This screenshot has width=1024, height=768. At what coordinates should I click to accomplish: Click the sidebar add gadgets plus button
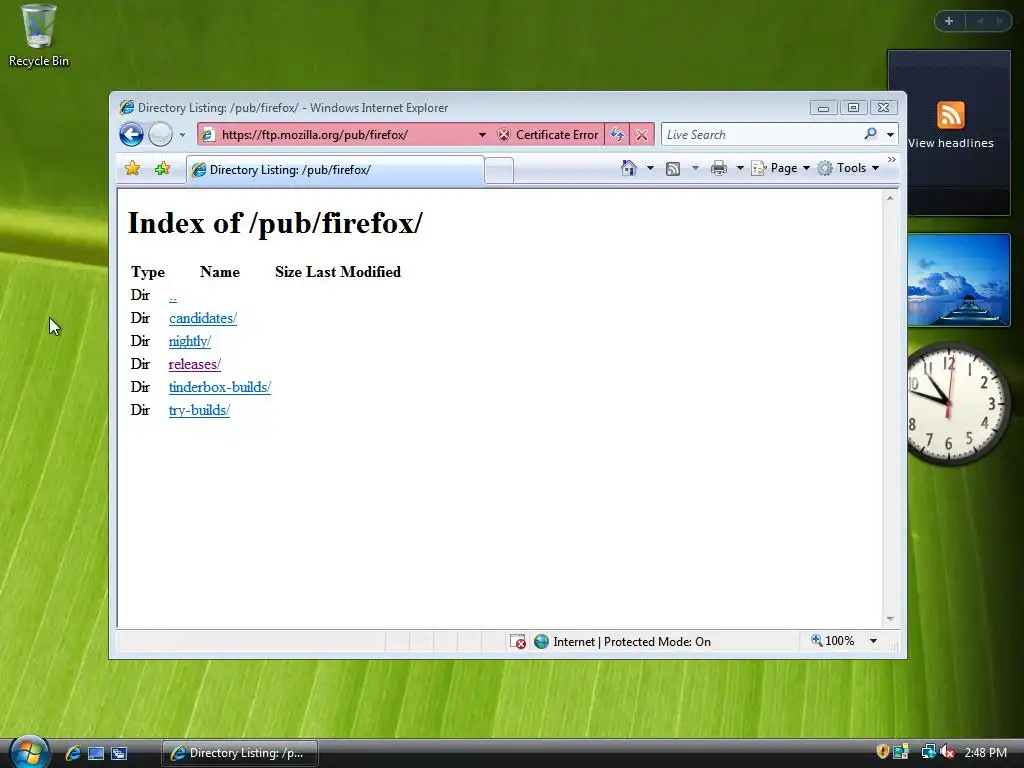click(949, 21)
